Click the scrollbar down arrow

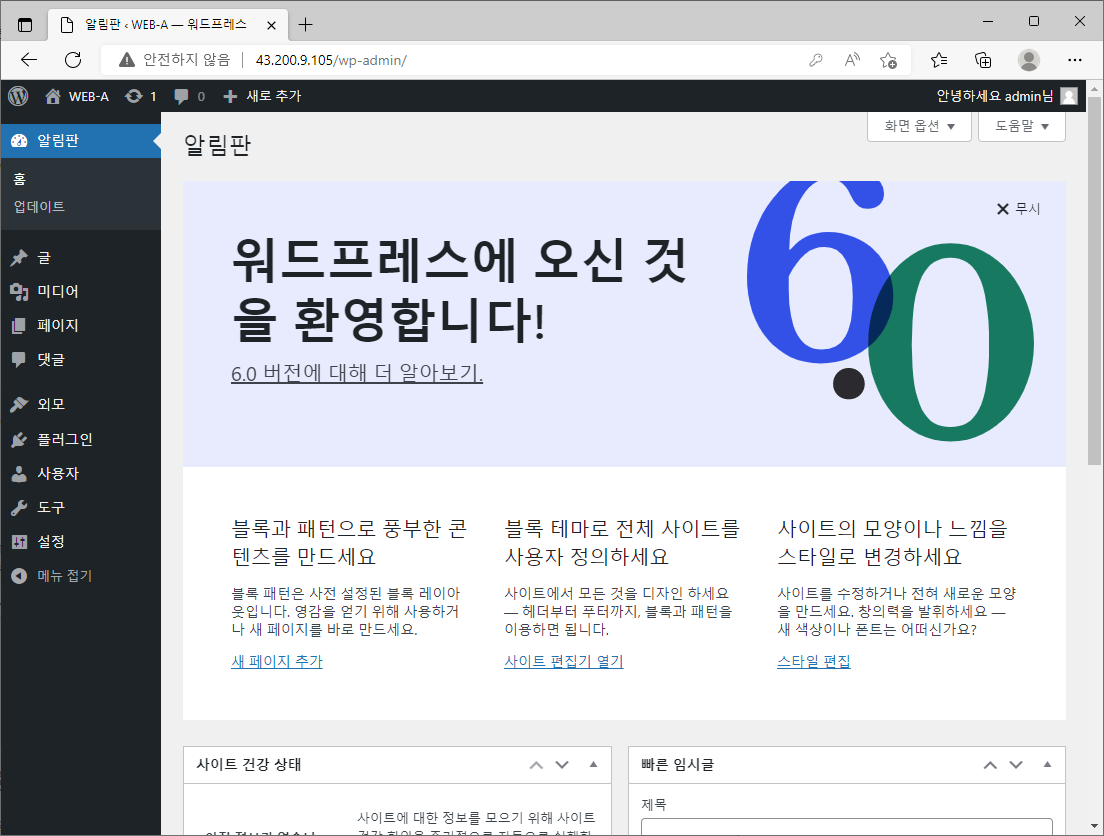pos(1093,825)
